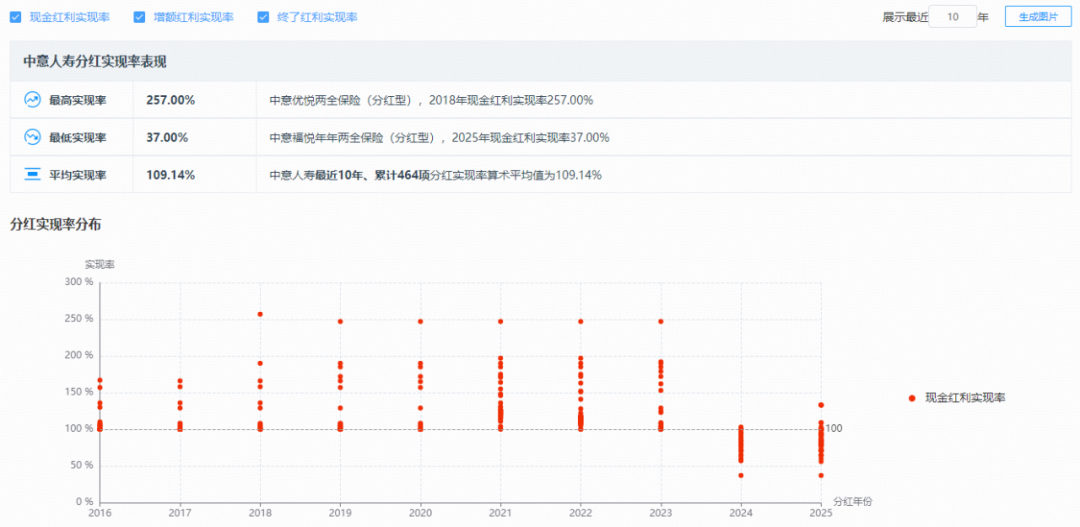Click the rising trend icon beside 最高实现率
The width and height of the screenshot is (1080, 527).
[32, 100]
